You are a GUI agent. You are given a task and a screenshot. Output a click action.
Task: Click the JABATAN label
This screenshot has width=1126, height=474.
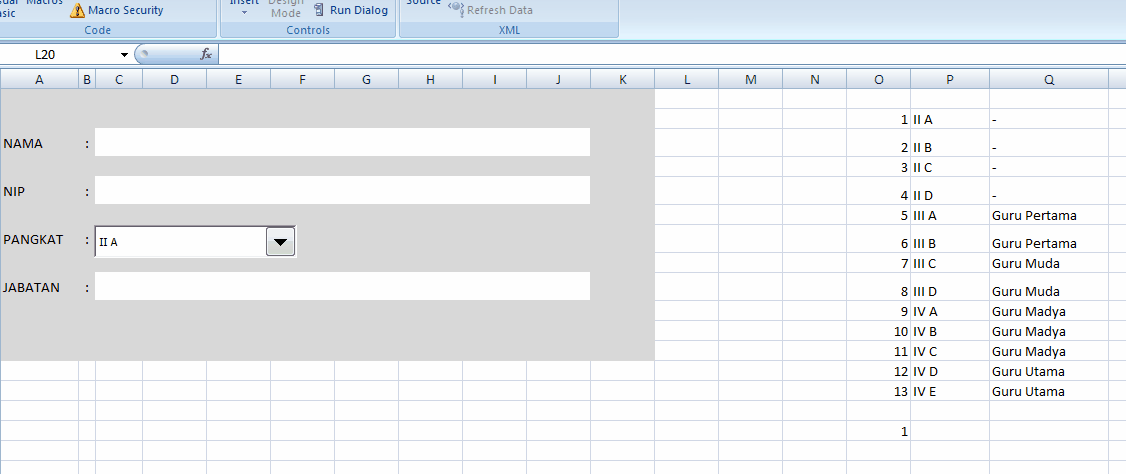point(31,287)
